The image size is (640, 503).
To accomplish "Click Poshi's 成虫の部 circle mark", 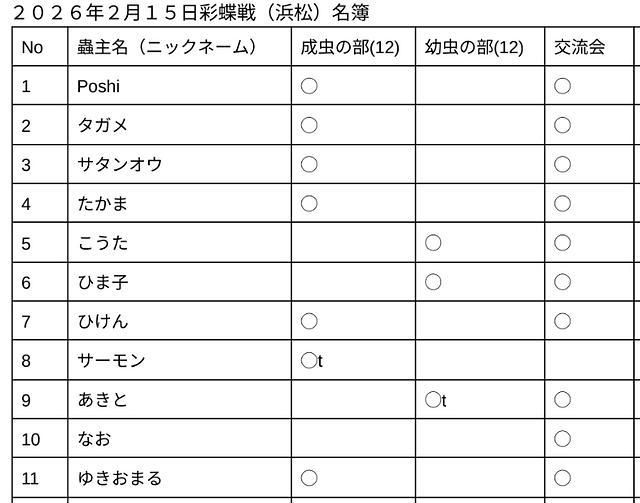I will click(x=309, y=86).
